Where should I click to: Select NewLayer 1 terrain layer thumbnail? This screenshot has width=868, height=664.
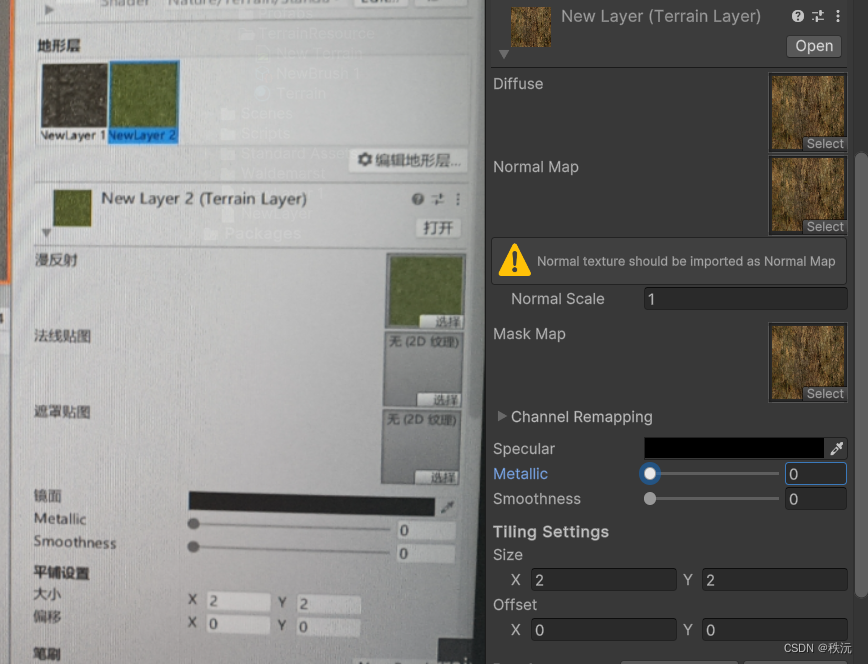74,96
